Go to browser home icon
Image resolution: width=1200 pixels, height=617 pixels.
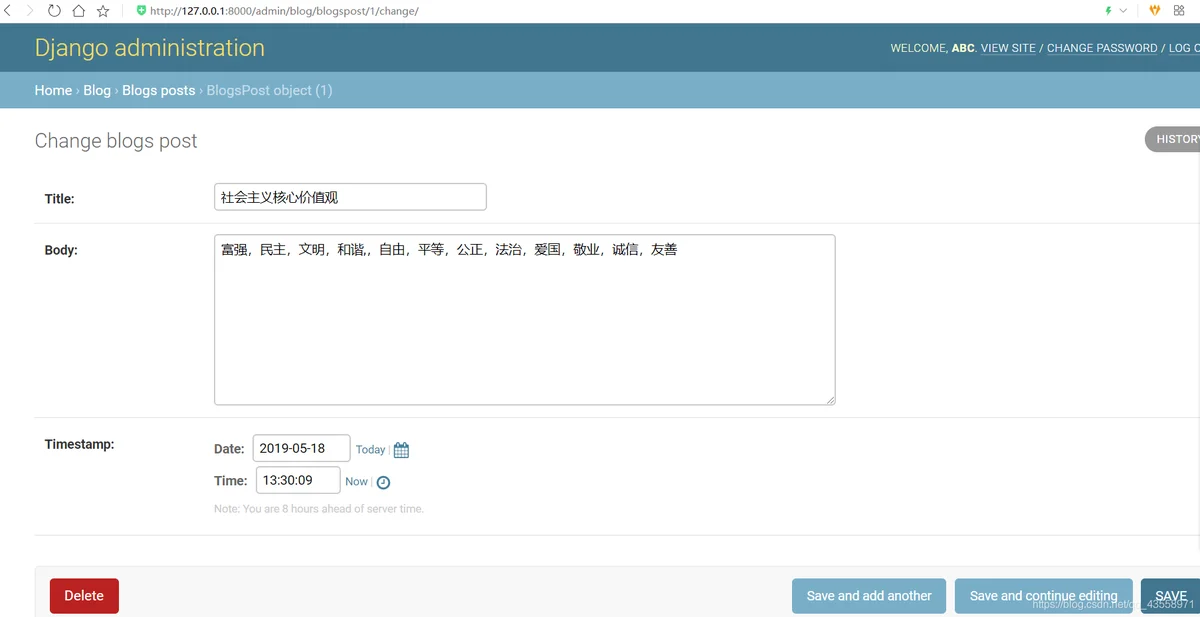tap(78, 11)
